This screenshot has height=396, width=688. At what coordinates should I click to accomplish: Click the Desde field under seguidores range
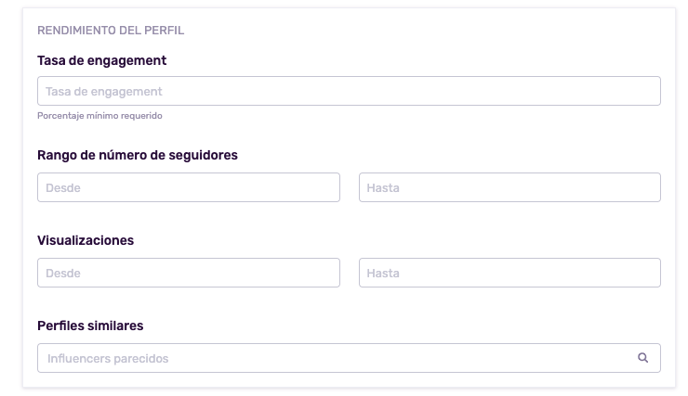click(189, 187)
